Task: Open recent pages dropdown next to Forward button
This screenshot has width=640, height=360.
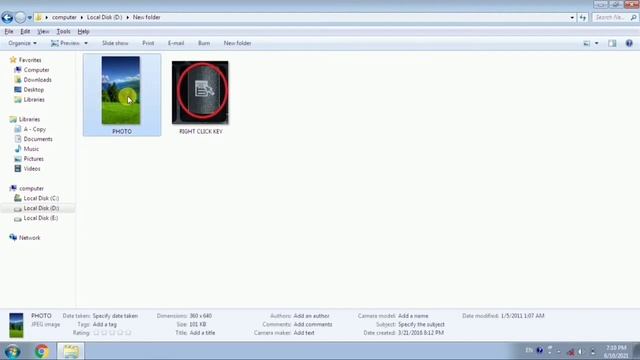Action: 29,18
